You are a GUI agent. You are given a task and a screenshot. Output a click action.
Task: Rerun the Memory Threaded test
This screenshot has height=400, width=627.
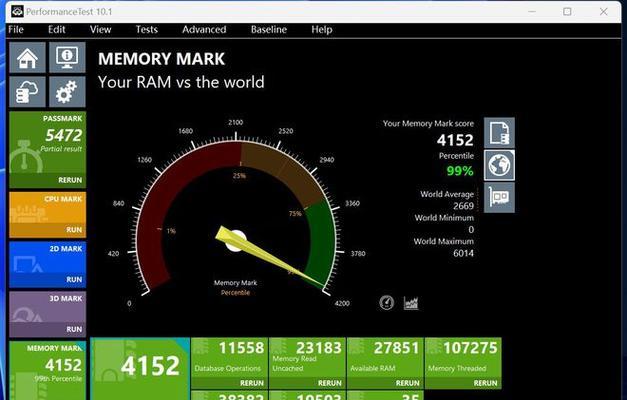485,383
